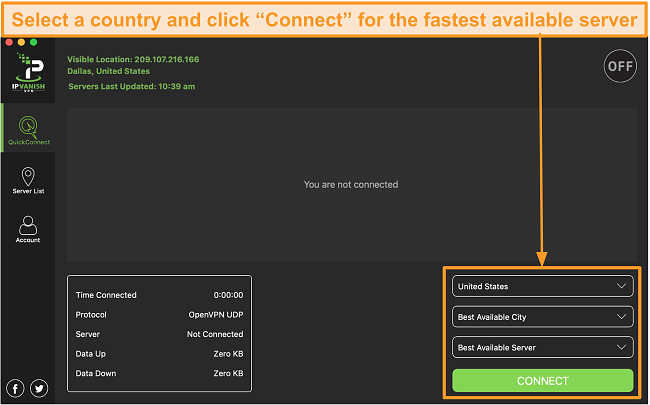Click the green CONNECT button
650x405 pixels.
tap(542, 381)
